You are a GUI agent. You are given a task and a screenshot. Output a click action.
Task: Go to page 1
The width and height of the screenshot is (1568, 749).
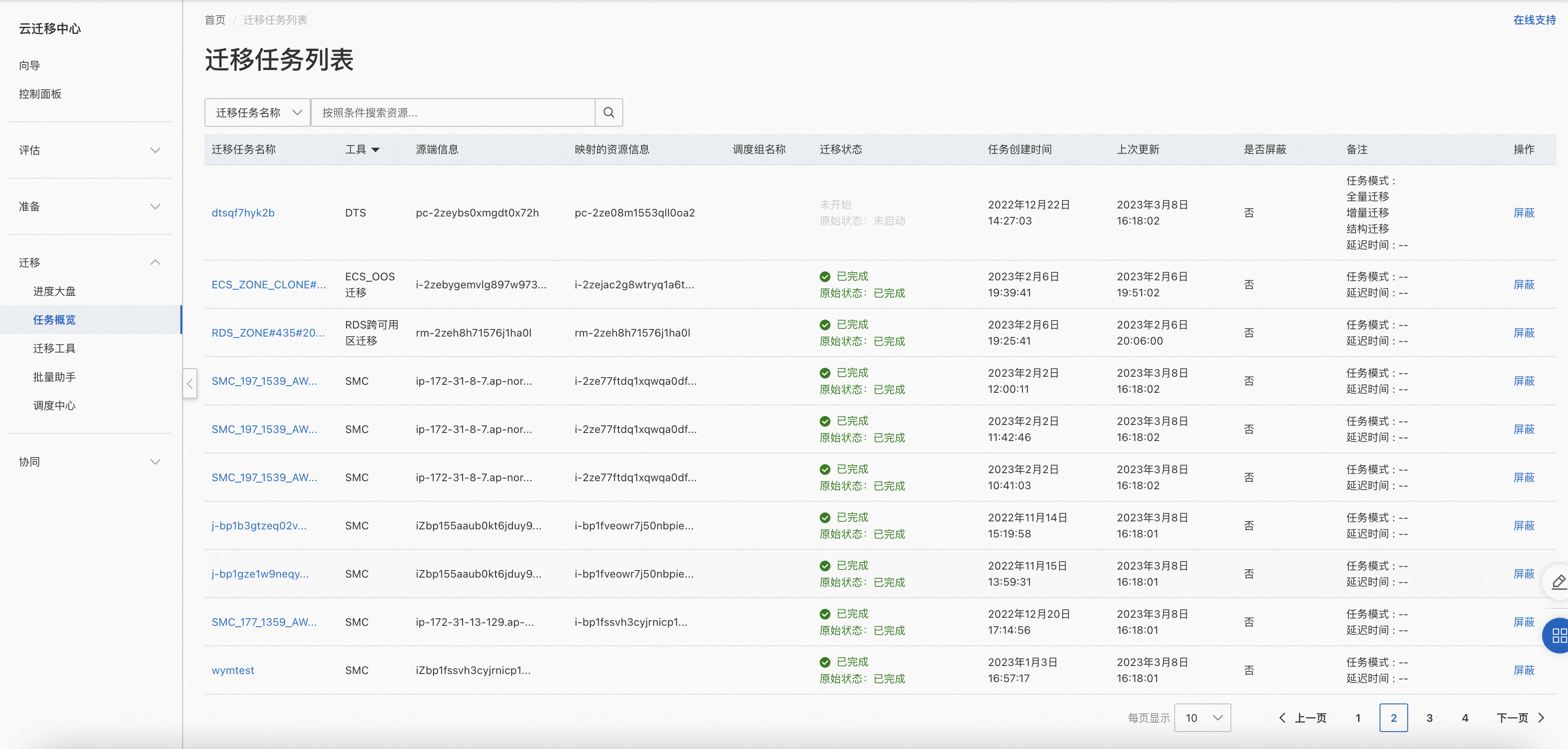1357,718
